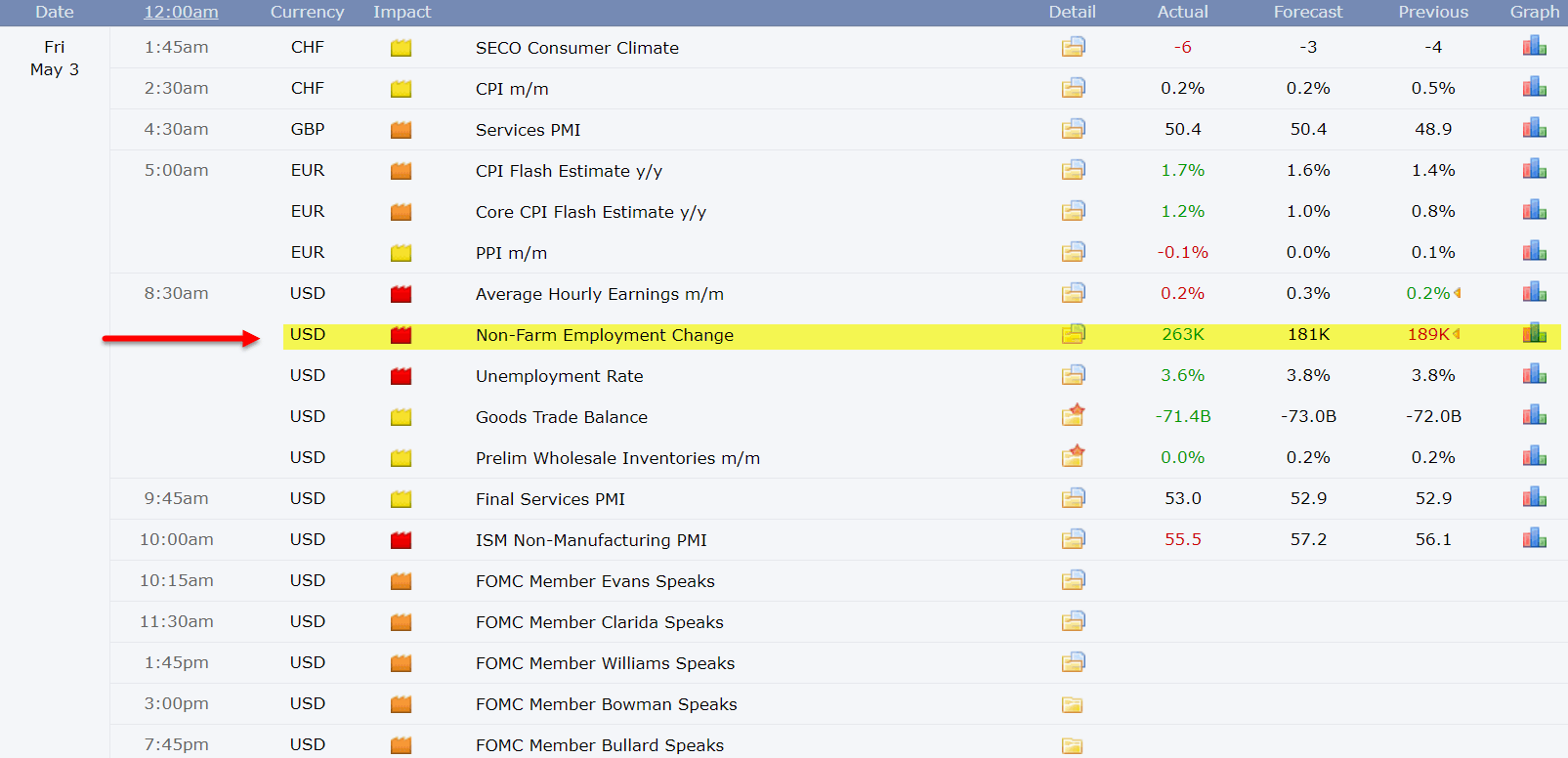Screen dimensions: 1568x758
Task: Click the revised marker beside Average Hourly Earnings previous
Action: click(x=1458, y=293)
